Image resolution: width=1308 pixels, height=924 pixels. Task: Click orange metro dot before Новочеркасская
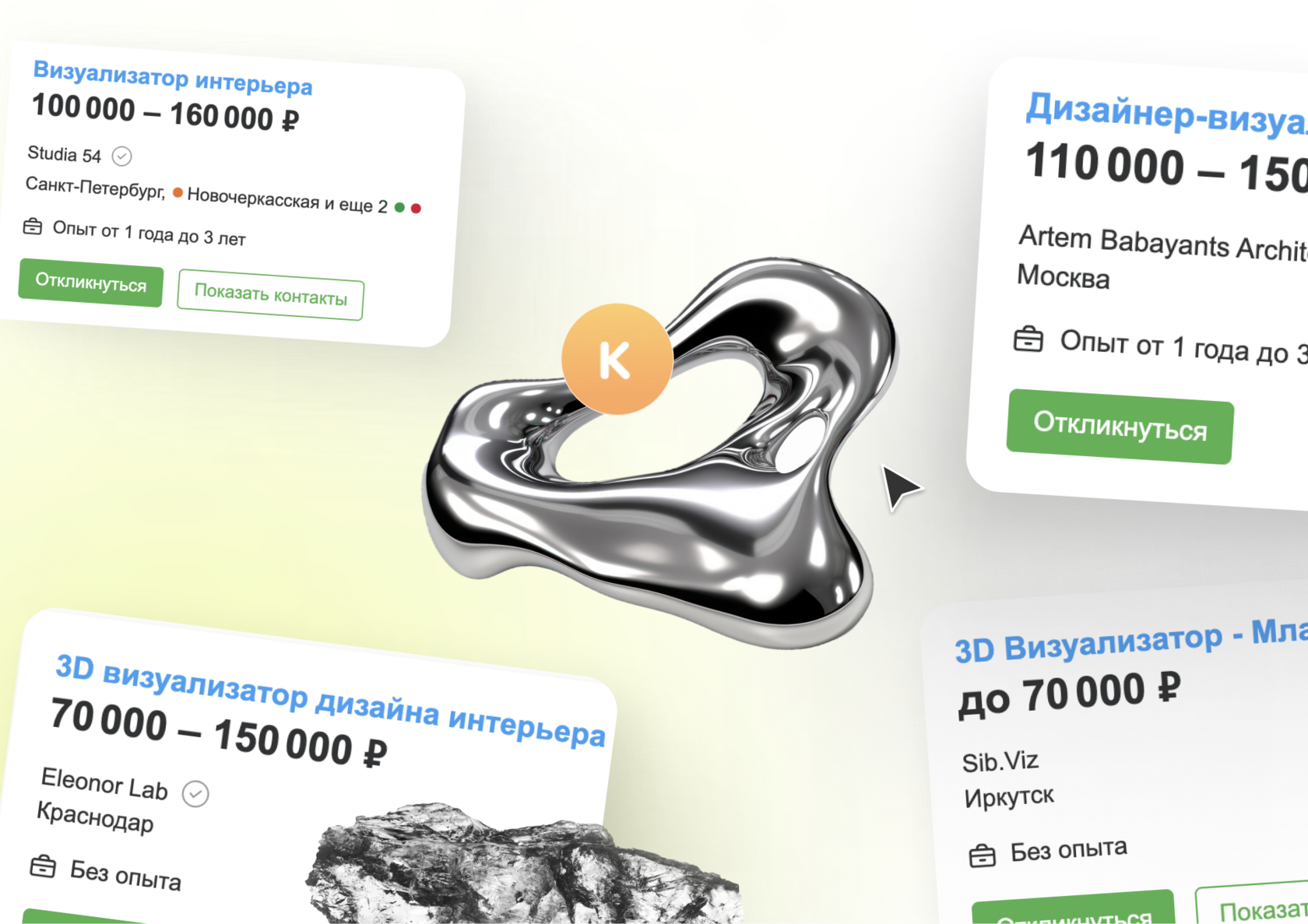[178, 192]
